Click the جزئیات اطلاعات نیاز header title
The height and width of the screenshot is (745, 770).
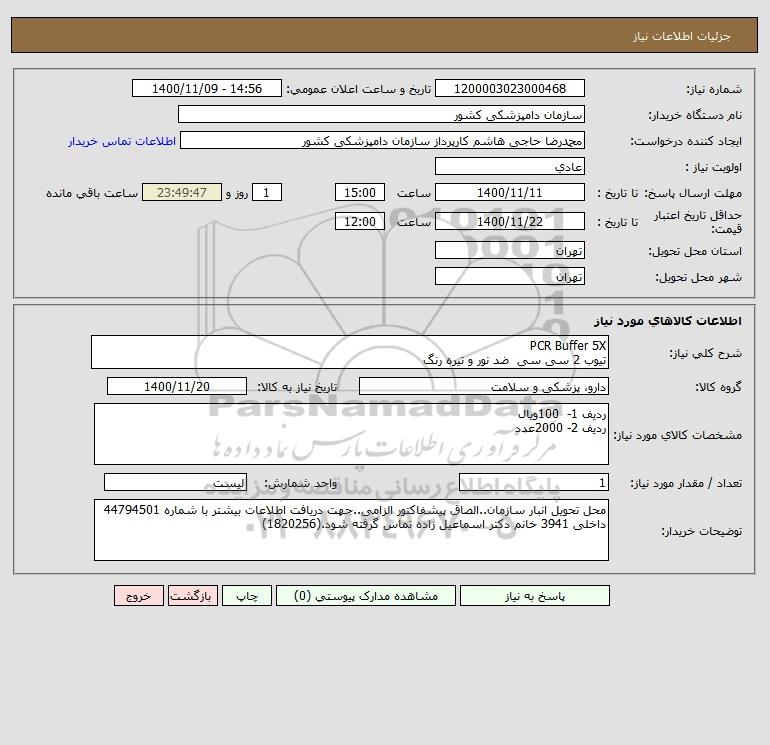pyautogui.click(x=682, y=36)
